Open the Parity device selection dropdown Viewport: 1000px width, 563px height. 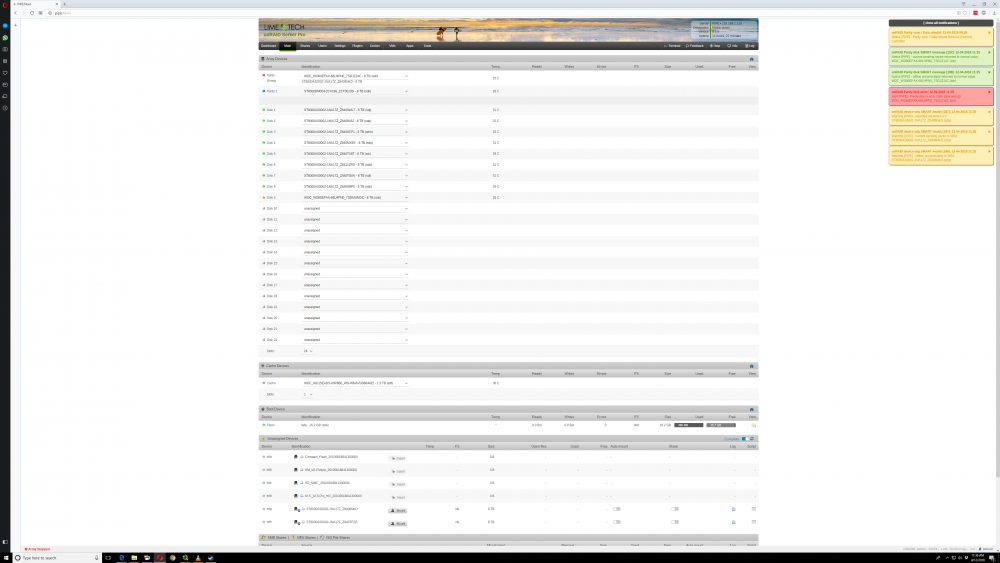coord(355,76)
